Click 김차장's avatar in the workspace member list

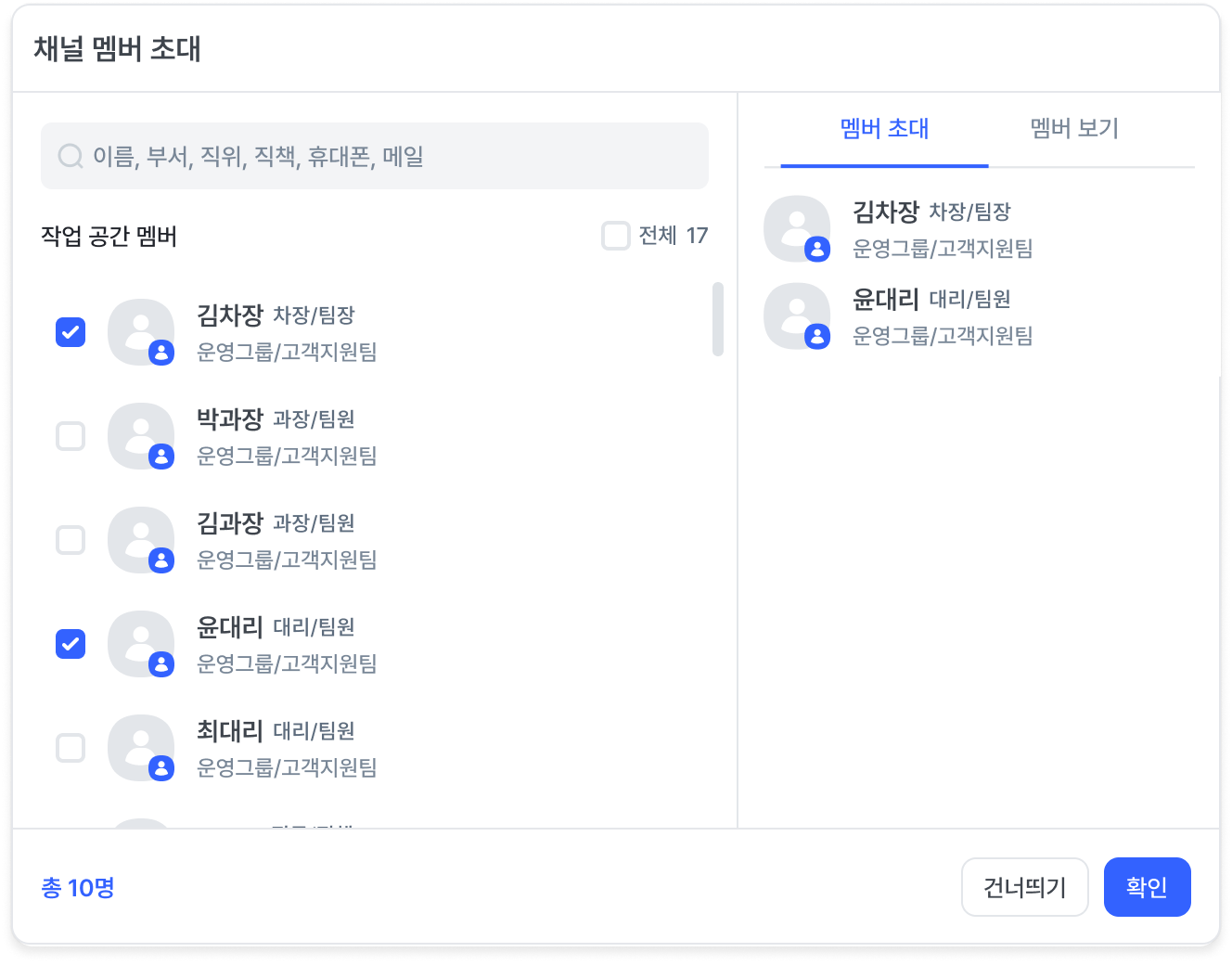(141, 332)
